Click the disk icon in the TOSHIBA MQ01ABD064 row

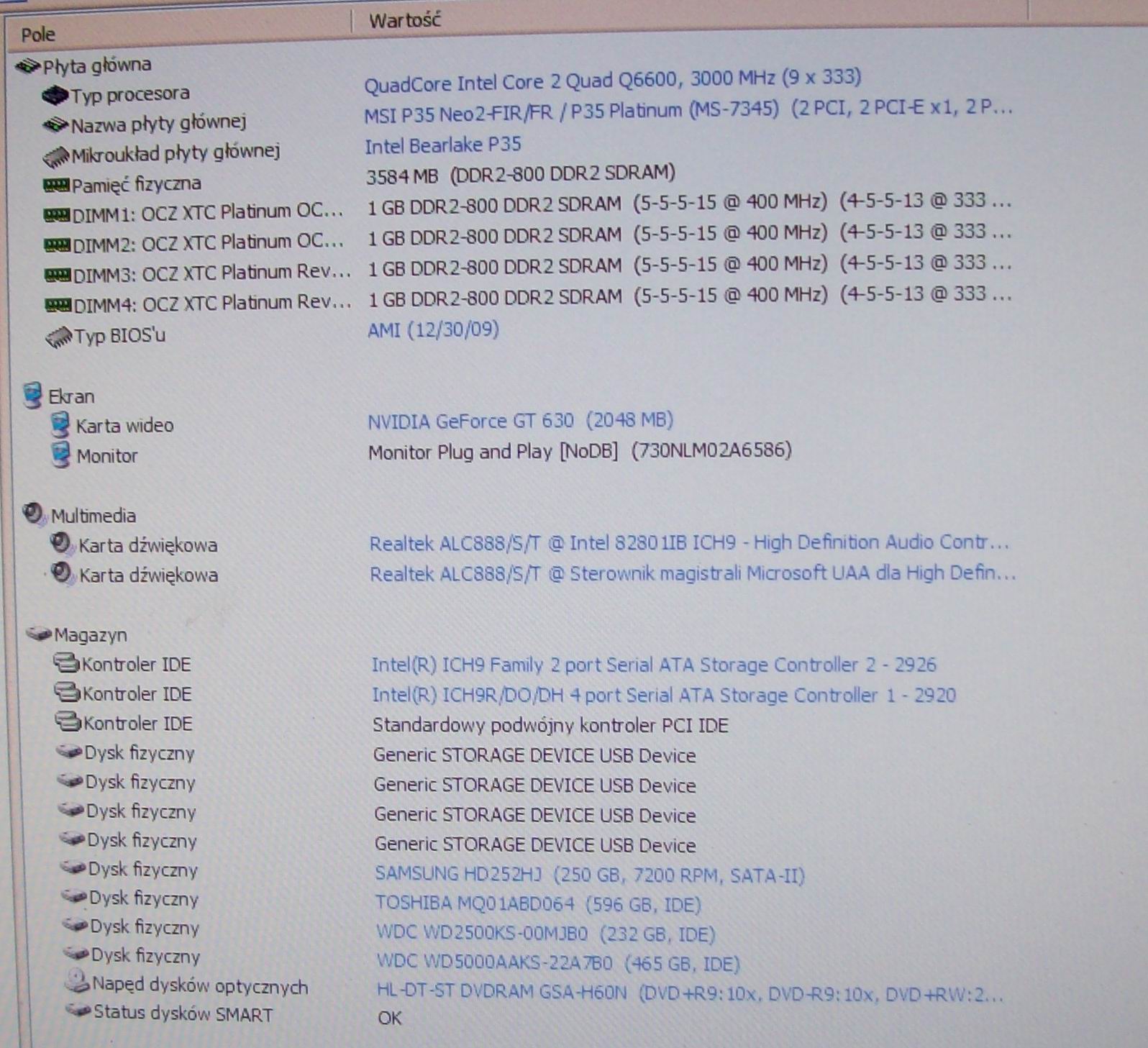tap(74, 897)
